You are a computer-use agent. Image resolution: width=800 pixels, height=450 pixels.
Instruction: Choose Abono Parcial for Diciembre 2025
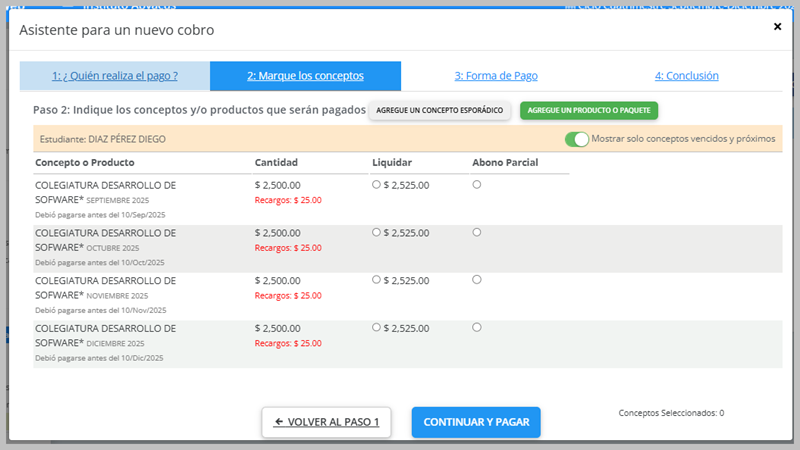click(476, 327)
